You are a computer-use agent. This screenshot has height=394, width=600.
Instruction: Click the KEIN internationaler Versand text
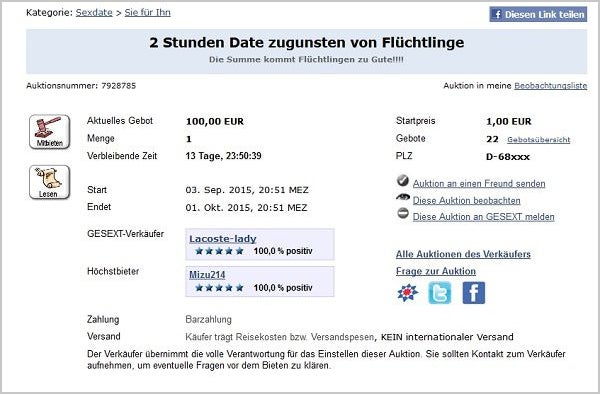[x=447, y=337]
